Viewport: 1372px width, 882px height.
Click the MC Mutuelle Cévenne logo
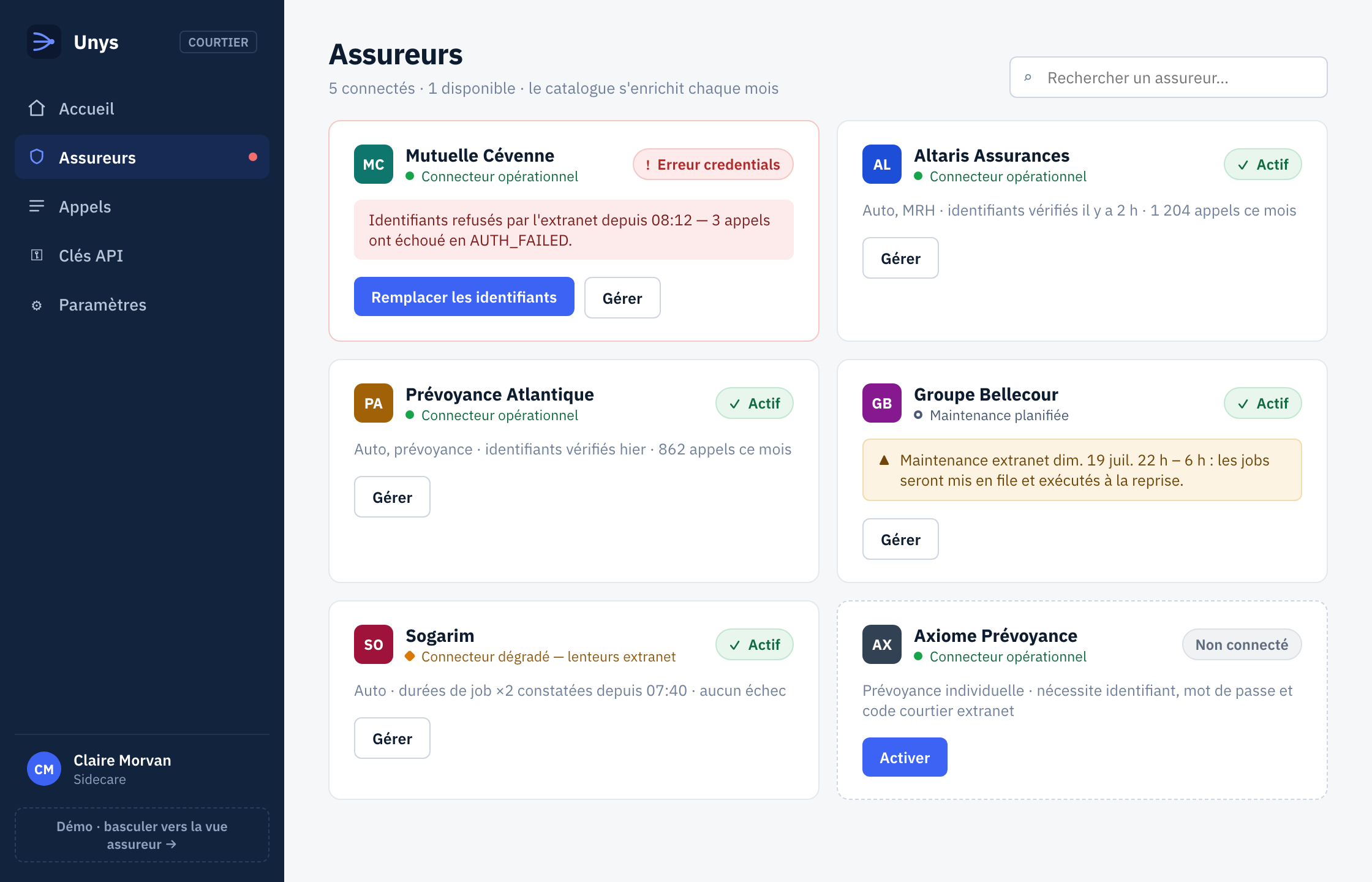coord(374,164)
